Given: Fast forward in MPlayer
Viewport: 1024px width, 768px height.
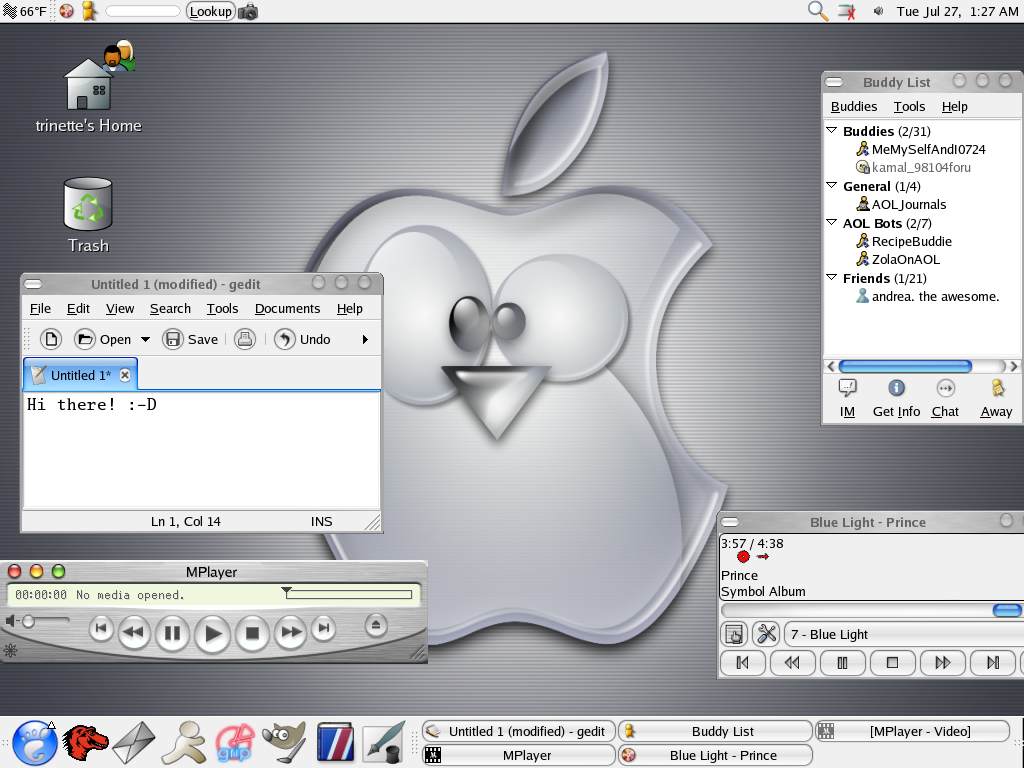Looking at the screenshot, I should point(291,632).
